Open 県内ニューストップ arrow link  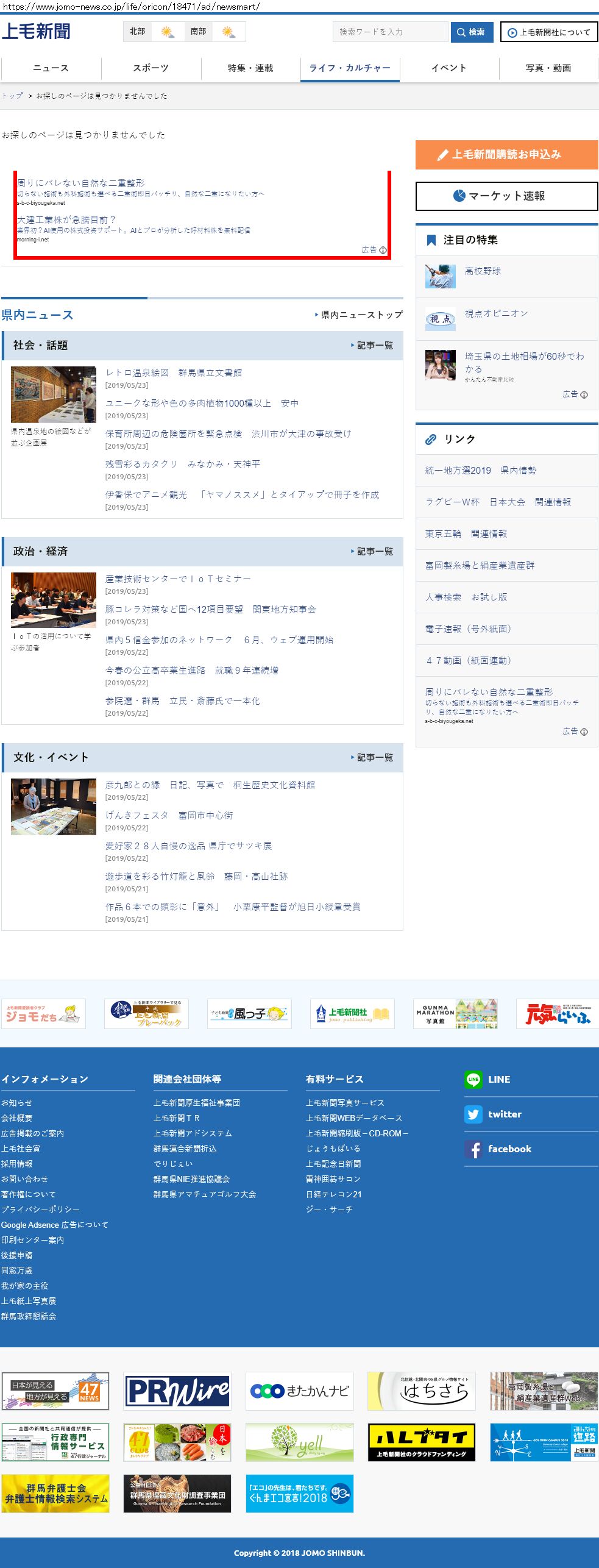(x=361, y=315)
